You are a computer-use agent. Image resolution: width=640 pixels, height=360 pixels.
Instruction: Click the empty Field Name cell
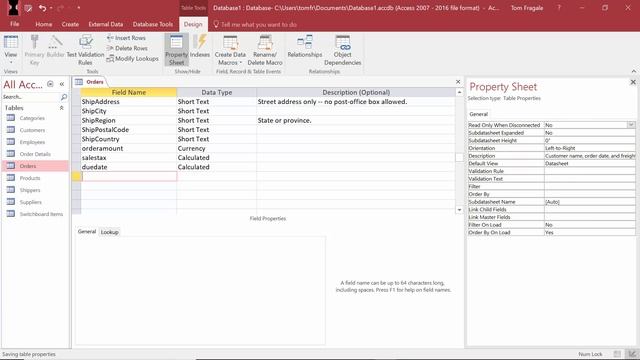129,176
